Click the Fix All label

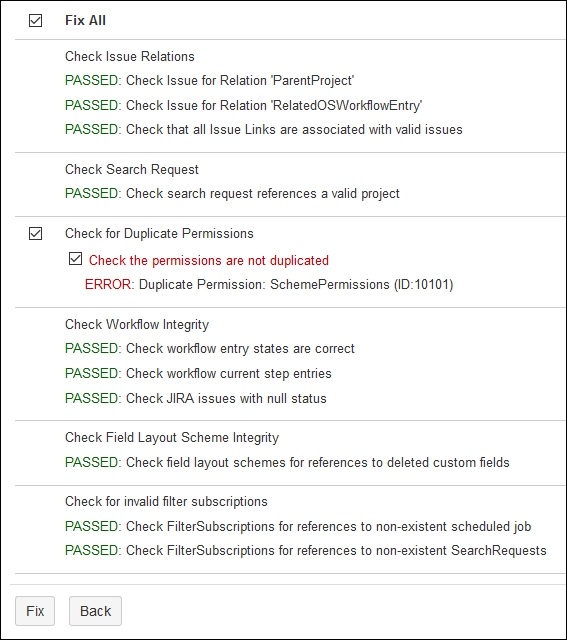click(85, 20)
